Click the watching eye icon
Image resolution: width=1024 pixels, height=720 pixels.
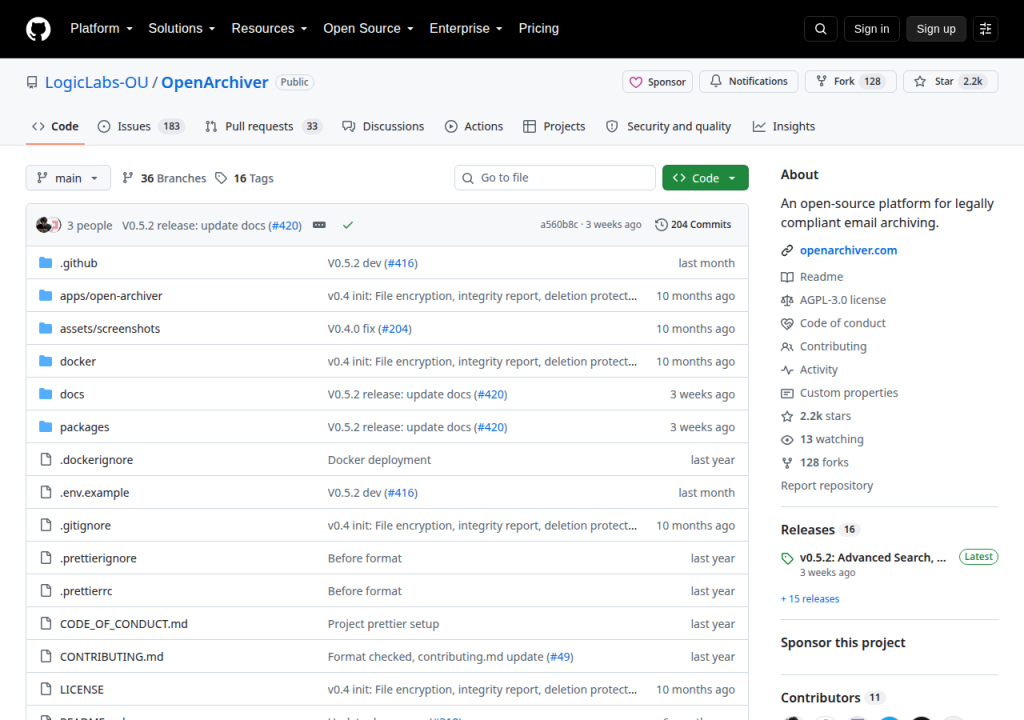click(x=787, y=440)
